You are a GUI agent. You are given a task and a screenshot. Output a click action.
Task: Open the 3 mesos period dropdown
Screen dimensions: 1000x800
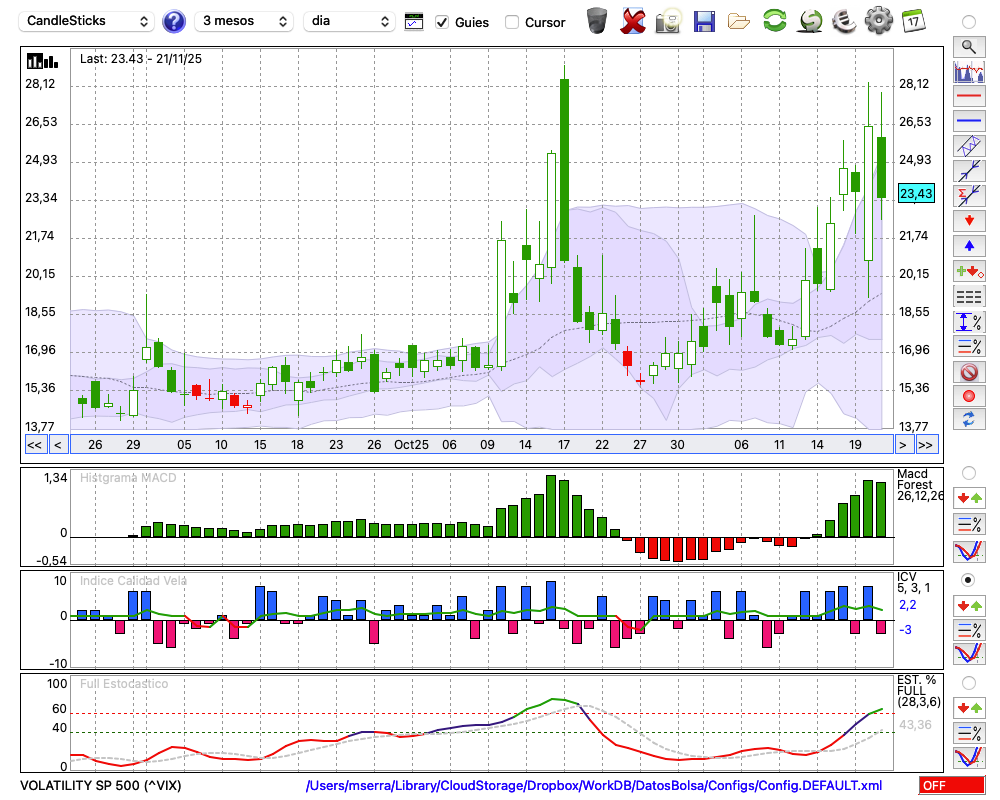coord(243,21)
